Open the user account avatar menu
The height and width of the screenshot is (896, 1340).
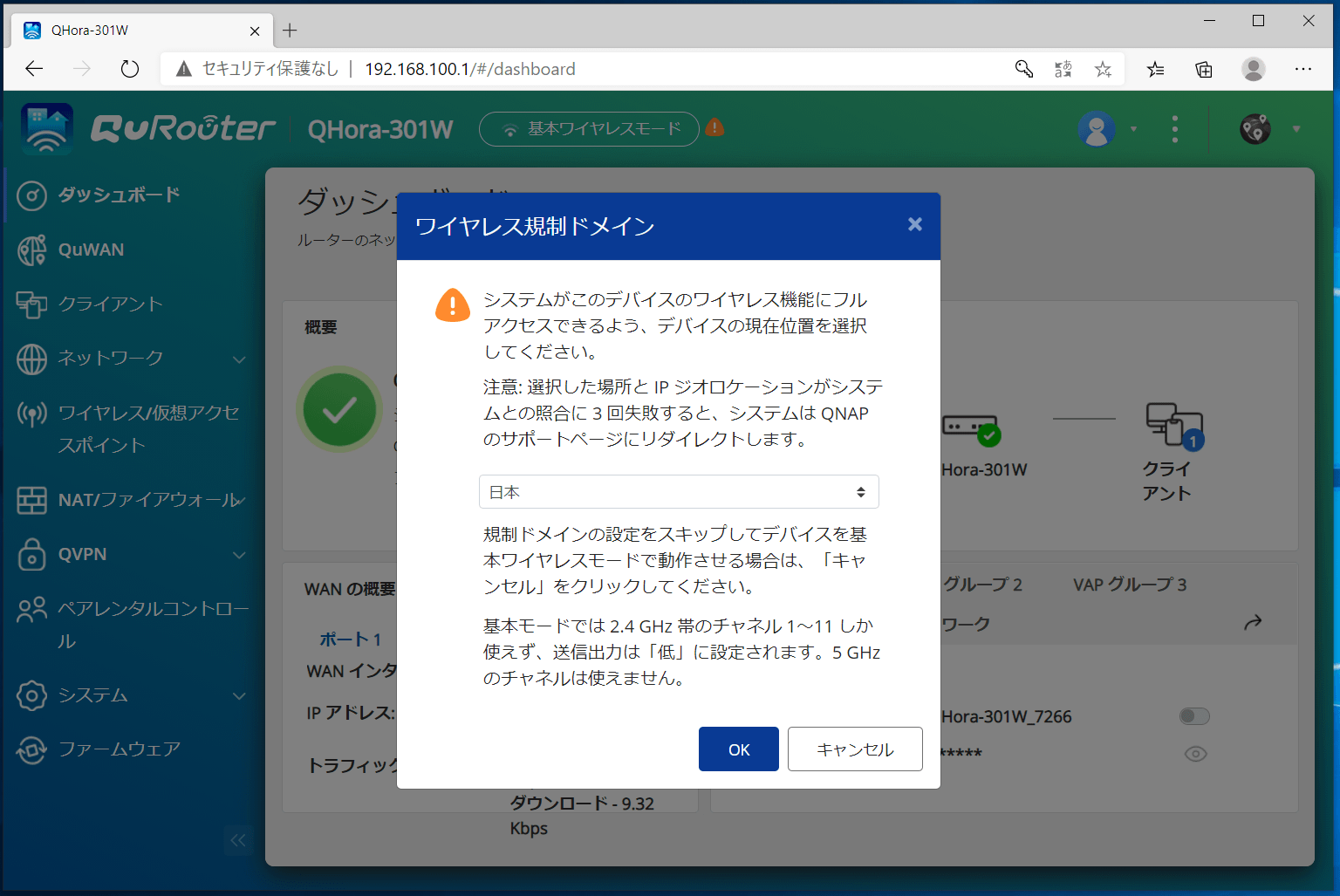1097,129
